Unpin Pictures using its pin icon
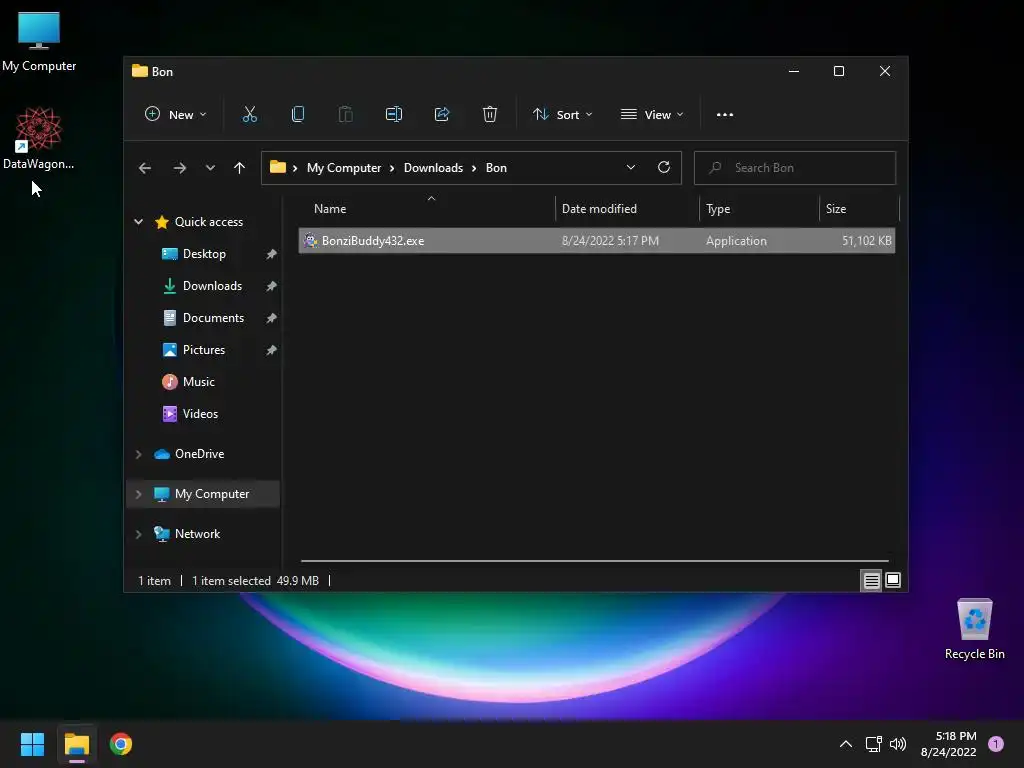This screenshot has height=768, width=1024. pyautogui.click(x=271, y=350)
